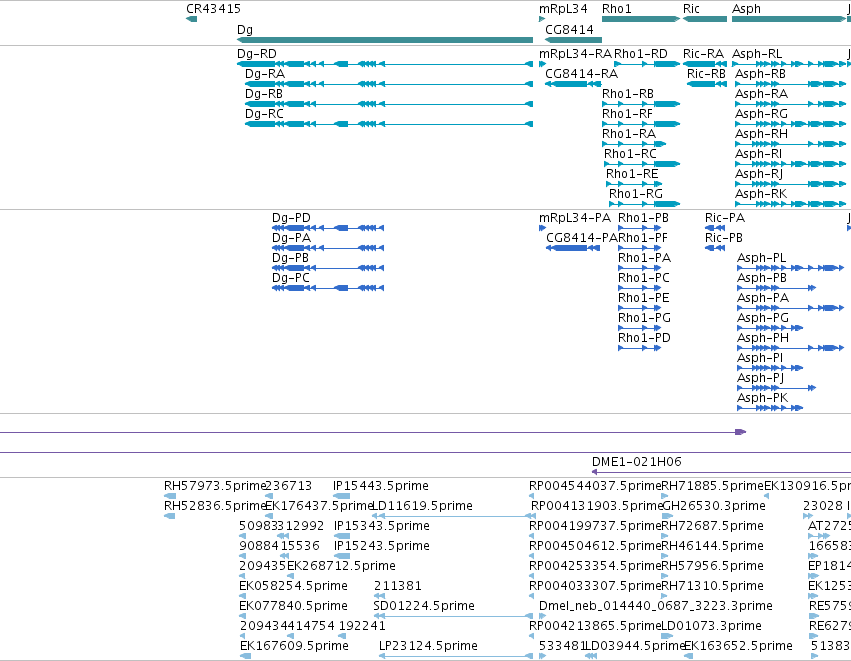Select the RH57973.5prime EST label
This screenshot has height=661, width=851.
click(214, 486)
